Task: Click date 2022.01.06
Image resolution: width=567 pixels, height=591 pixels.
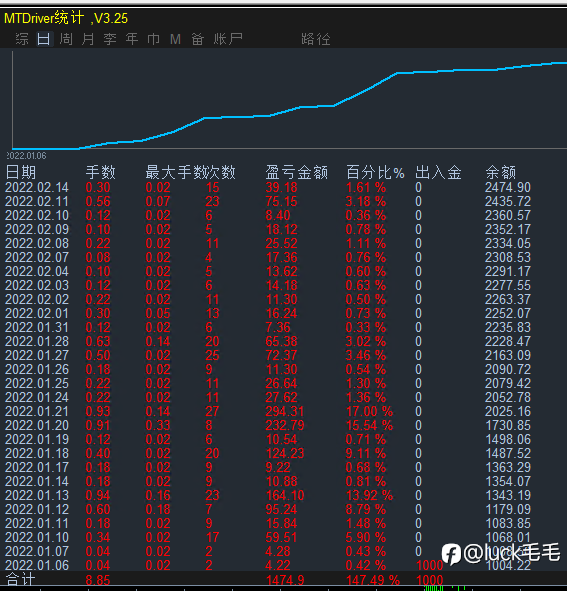Action: [x=37, y=565]
